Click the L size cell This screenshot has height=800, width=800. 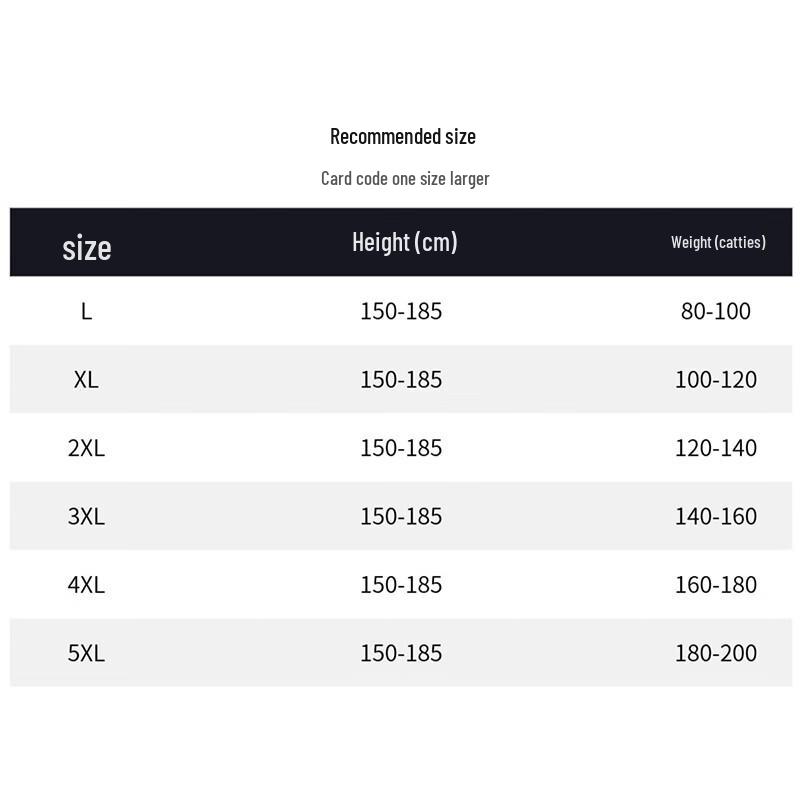coord(87,311)
